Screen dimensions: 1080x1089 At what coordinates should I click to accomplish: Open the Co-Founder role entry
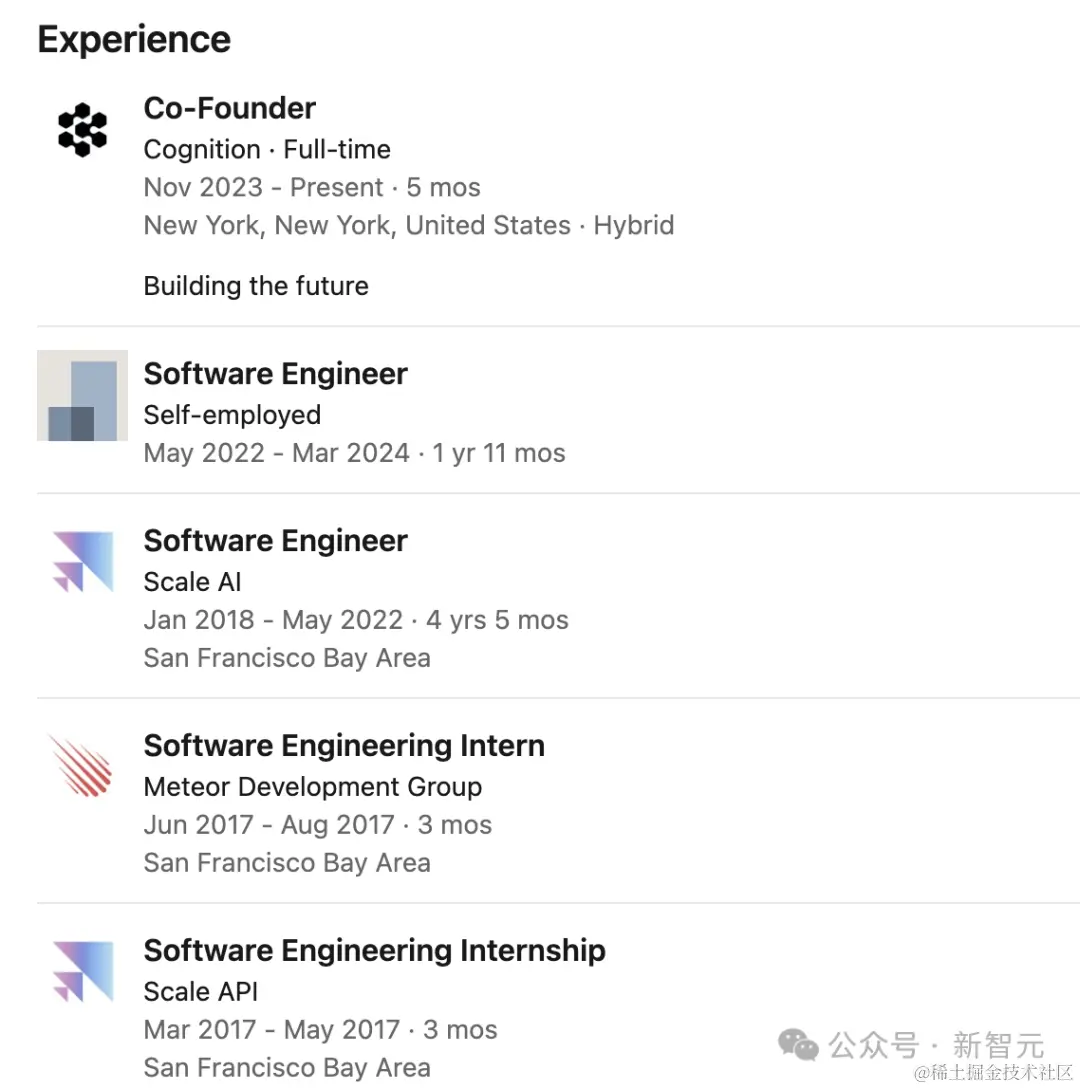click(229, 107)
